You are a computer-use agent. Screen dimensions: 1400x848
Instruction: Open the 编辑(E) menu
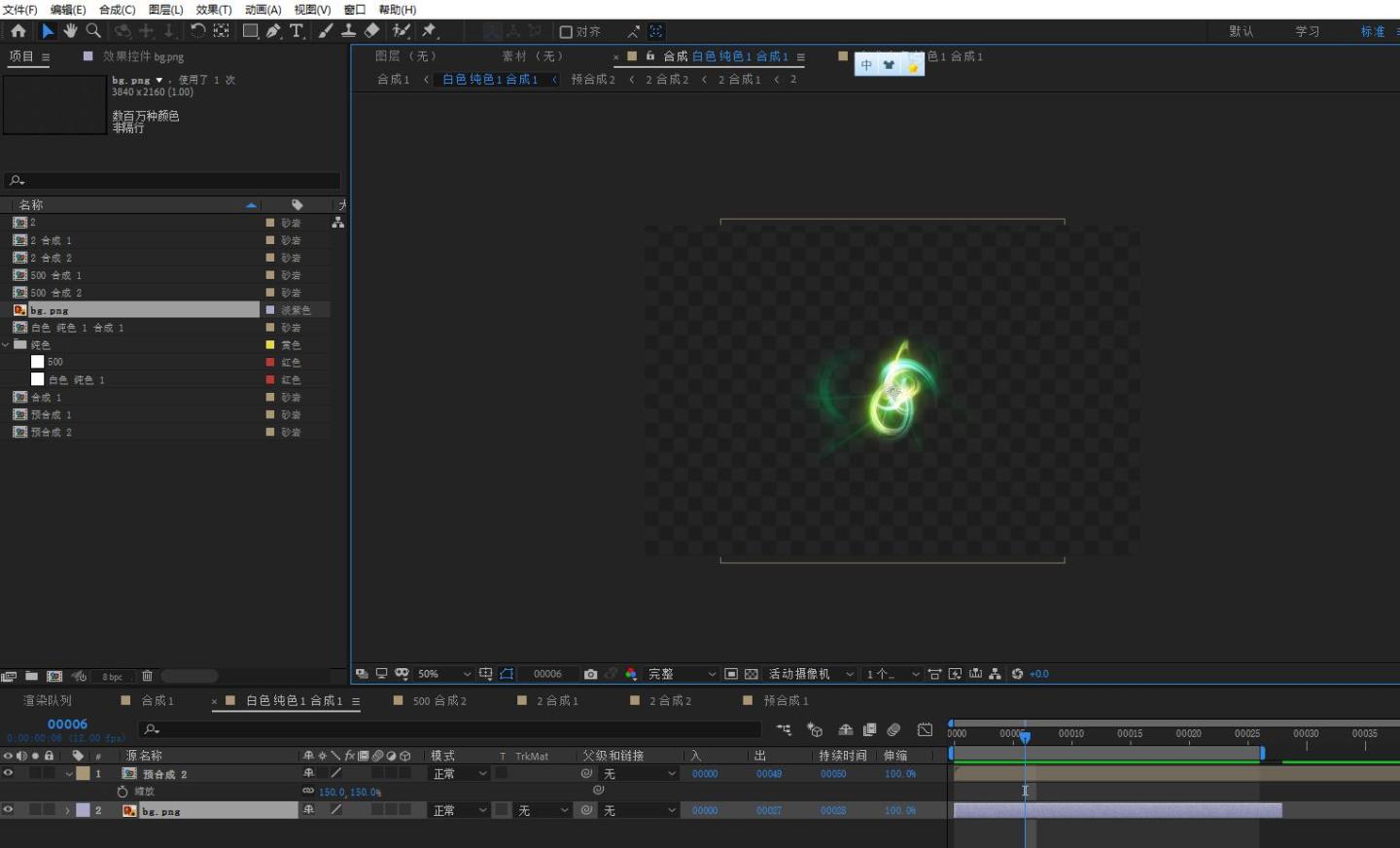(x=68, y=10)
